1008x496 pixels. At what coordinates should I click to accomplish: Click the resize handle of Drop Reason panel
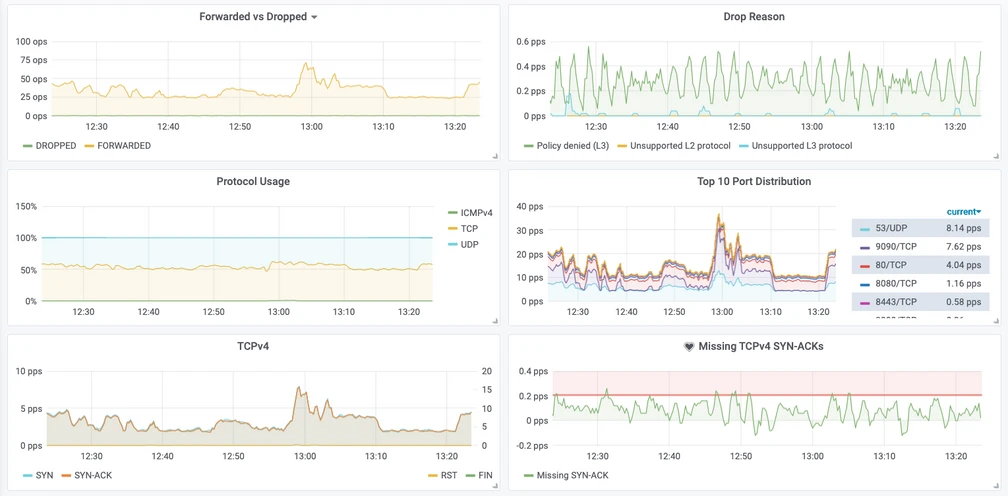[996, 157]
